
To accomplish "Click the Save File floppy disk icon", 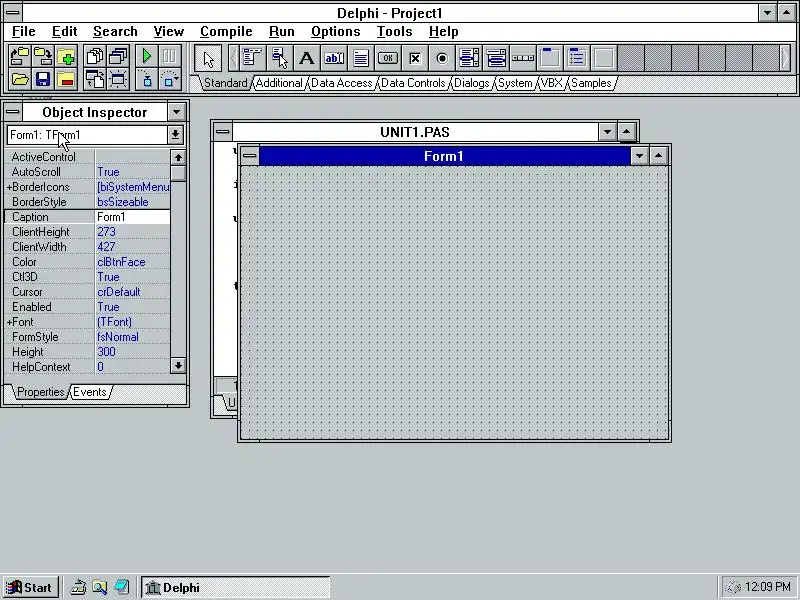I will point(43,80).
